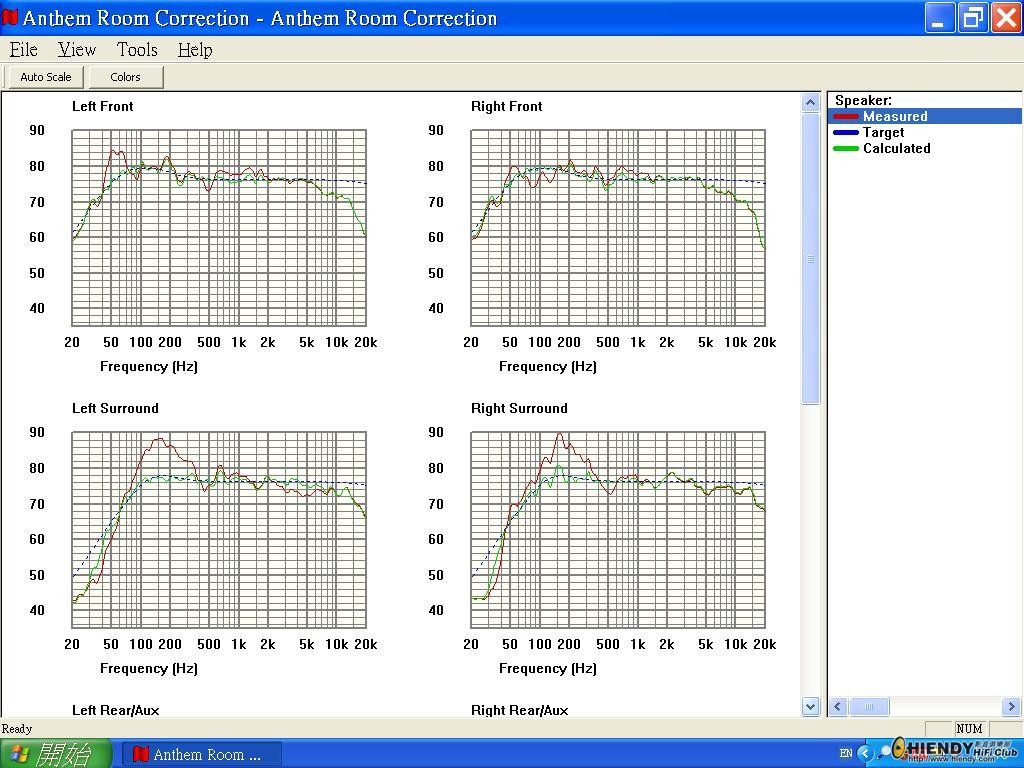Image resolution: width=1024 pixels, height=768 pixels.
Task: Click the NUM status bar indicator
Action: click(969, 728)
